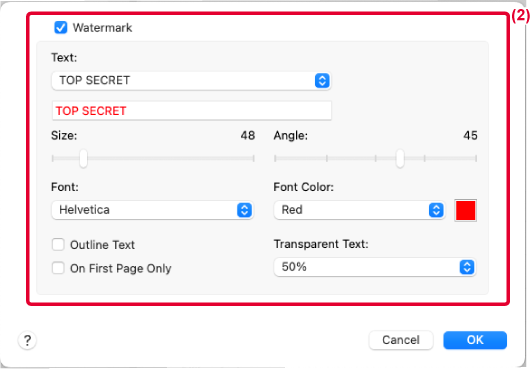Click the Text dropdown blue arrow icon
The width and height of the screenshot is (531, 369).
[x=322, y=81]
